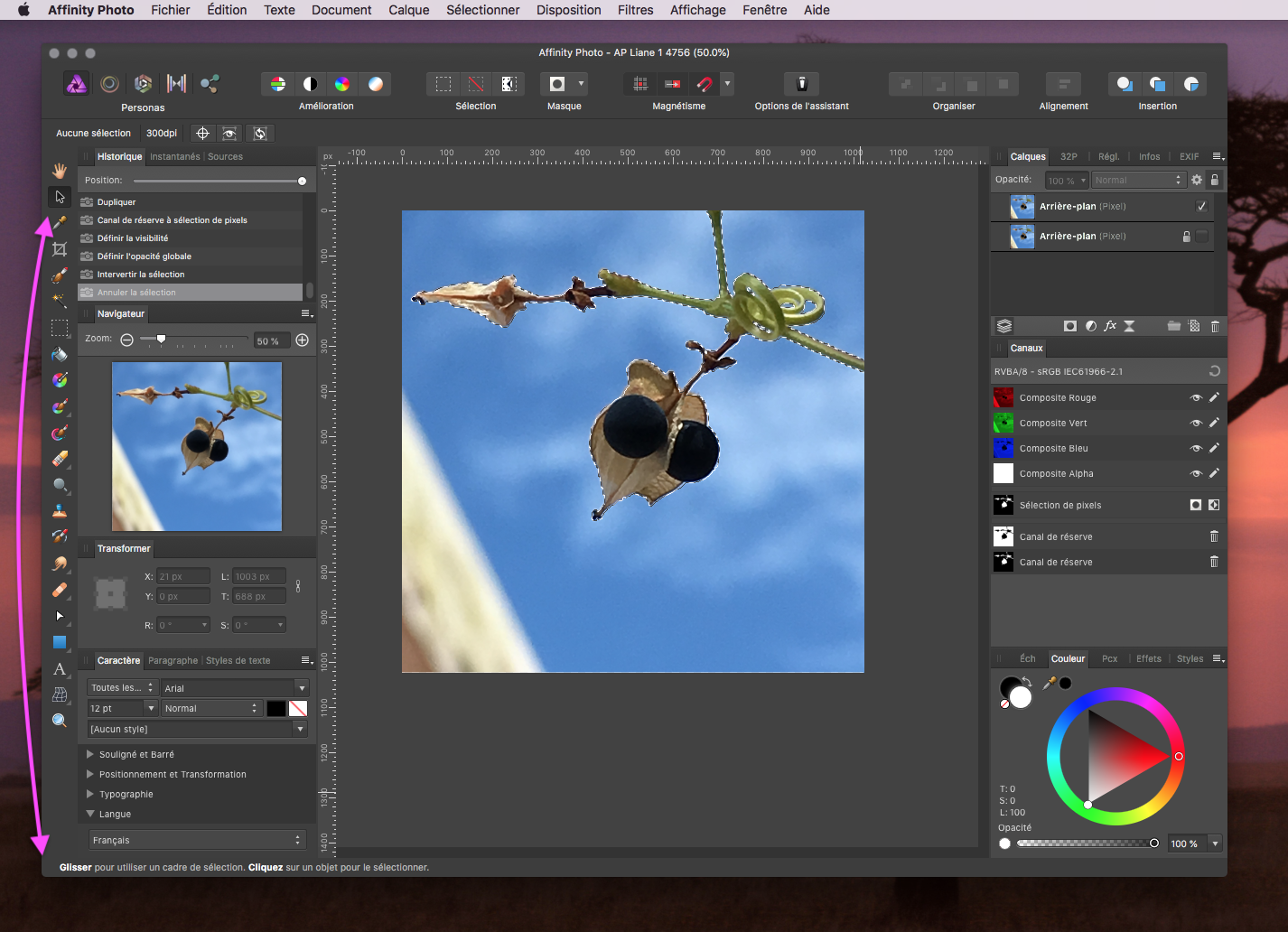The height and width of the screenshot is (932, 1288).
Task: Open the Filtres menu
Action: point(635,10)
